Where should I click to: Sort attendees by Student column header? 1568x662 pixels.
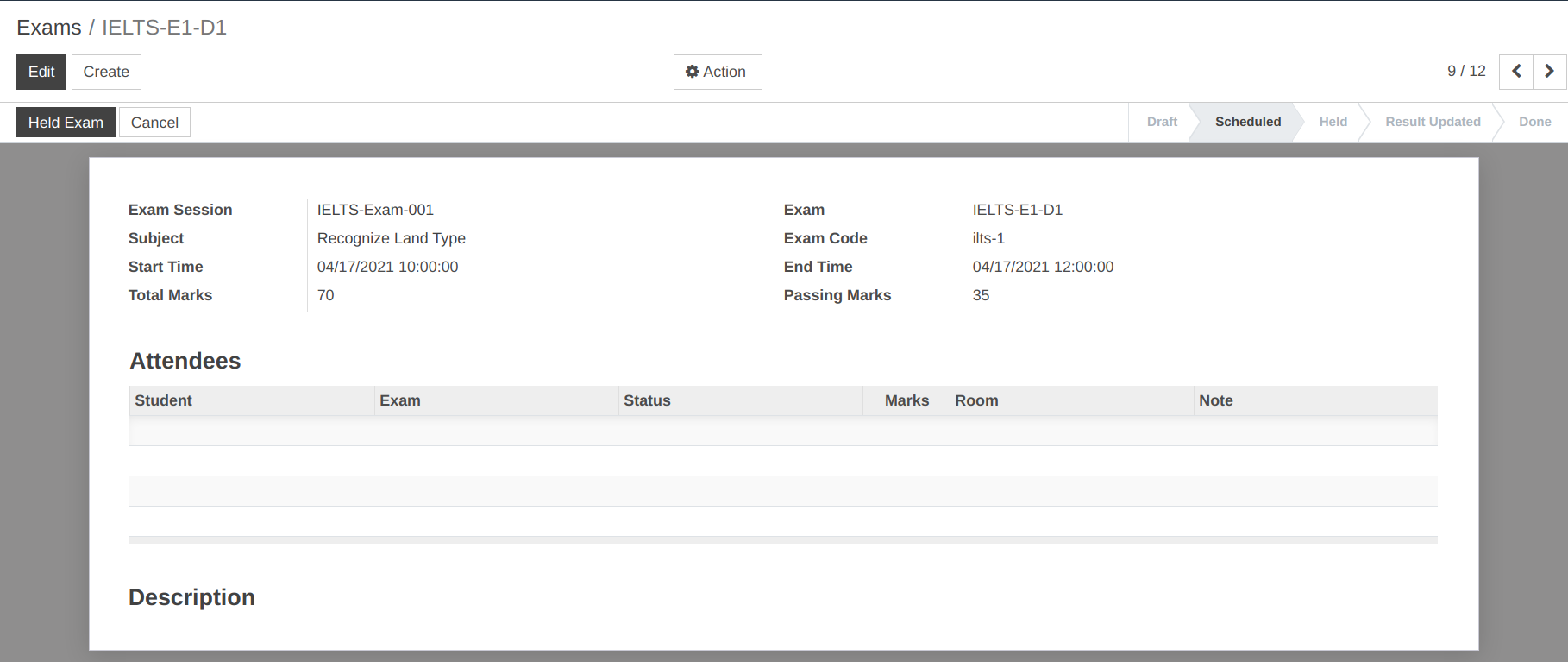pos(252,400)
